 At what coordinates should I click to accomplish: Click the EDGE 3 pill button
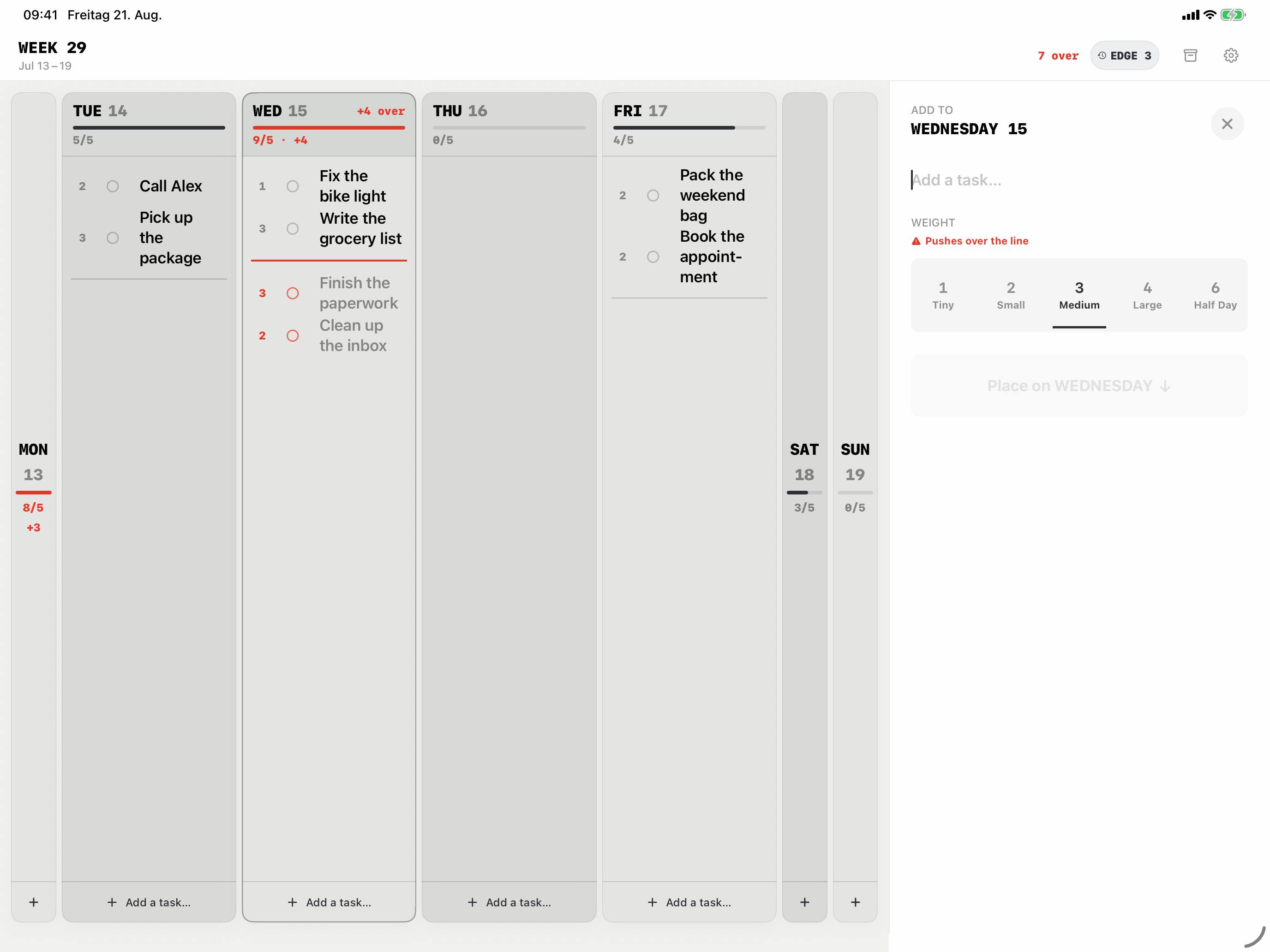click(1124, 56)
